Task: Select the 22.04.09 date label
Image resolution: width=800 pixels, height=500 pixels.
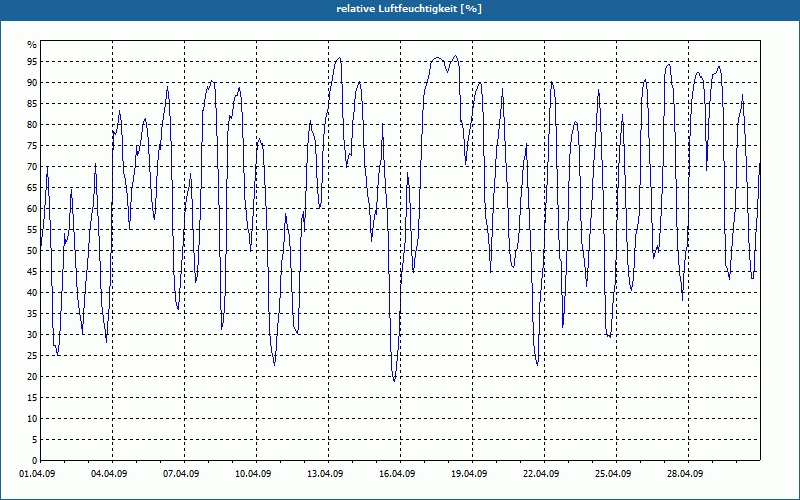Action: (541, 473)
